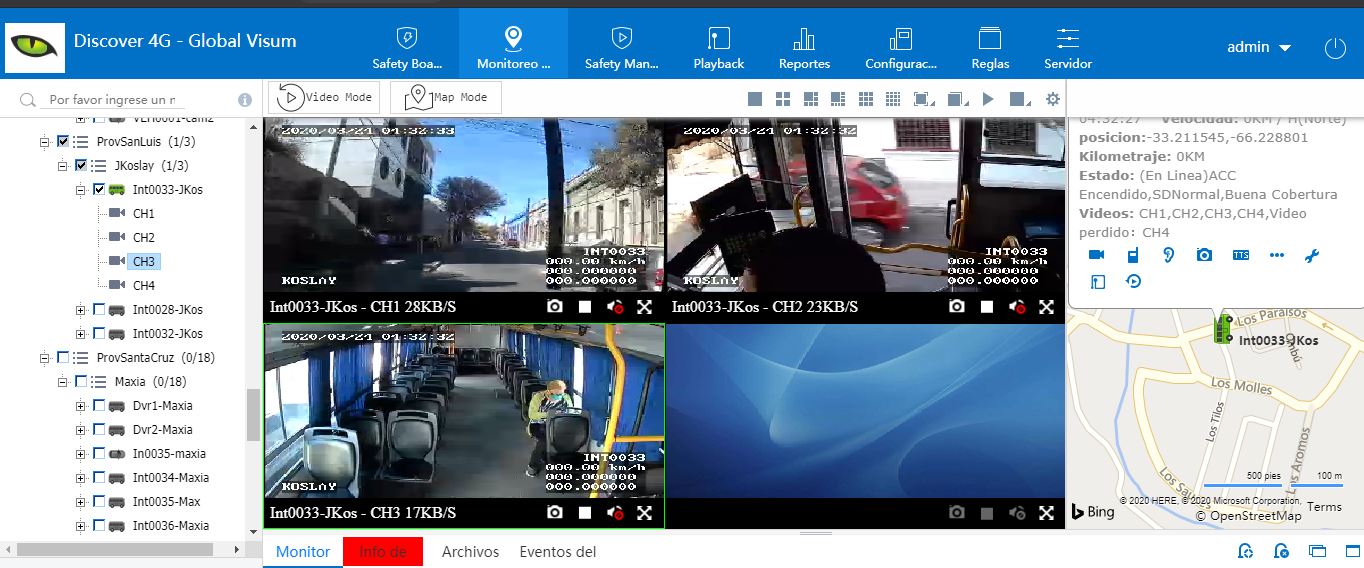Screen dimensions: 1364x568
Task: Uncheck the Int0033-JKos vehicle checkbox
Action: click(99, 189)
